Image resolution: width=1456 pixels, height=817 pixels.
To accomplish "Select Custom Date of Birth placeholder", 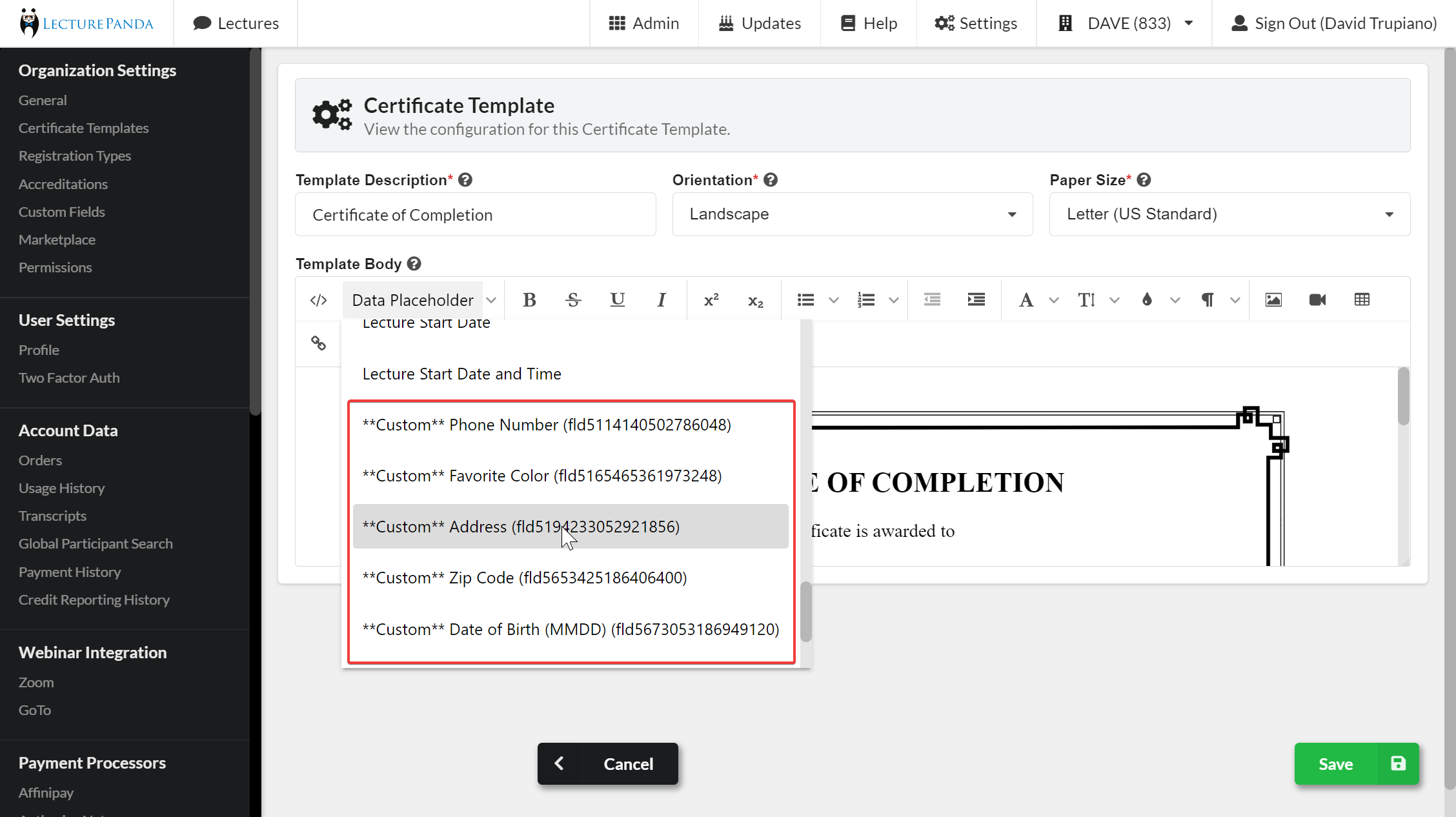I will click(570, 628).
